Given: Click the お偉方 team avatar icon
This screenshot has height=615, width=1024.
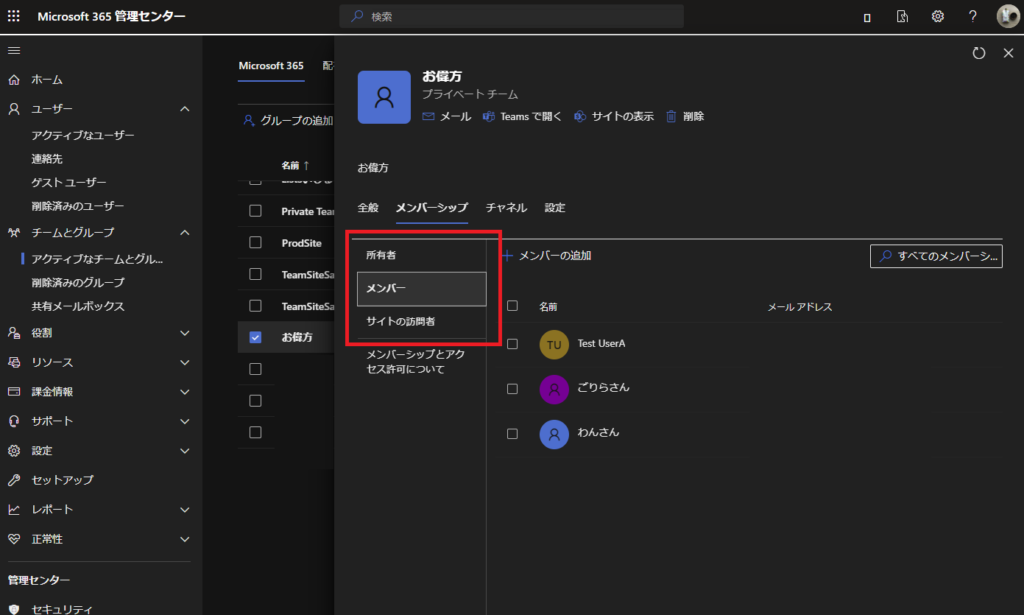Looking at the screenshot, I should (x=384, y=97).
